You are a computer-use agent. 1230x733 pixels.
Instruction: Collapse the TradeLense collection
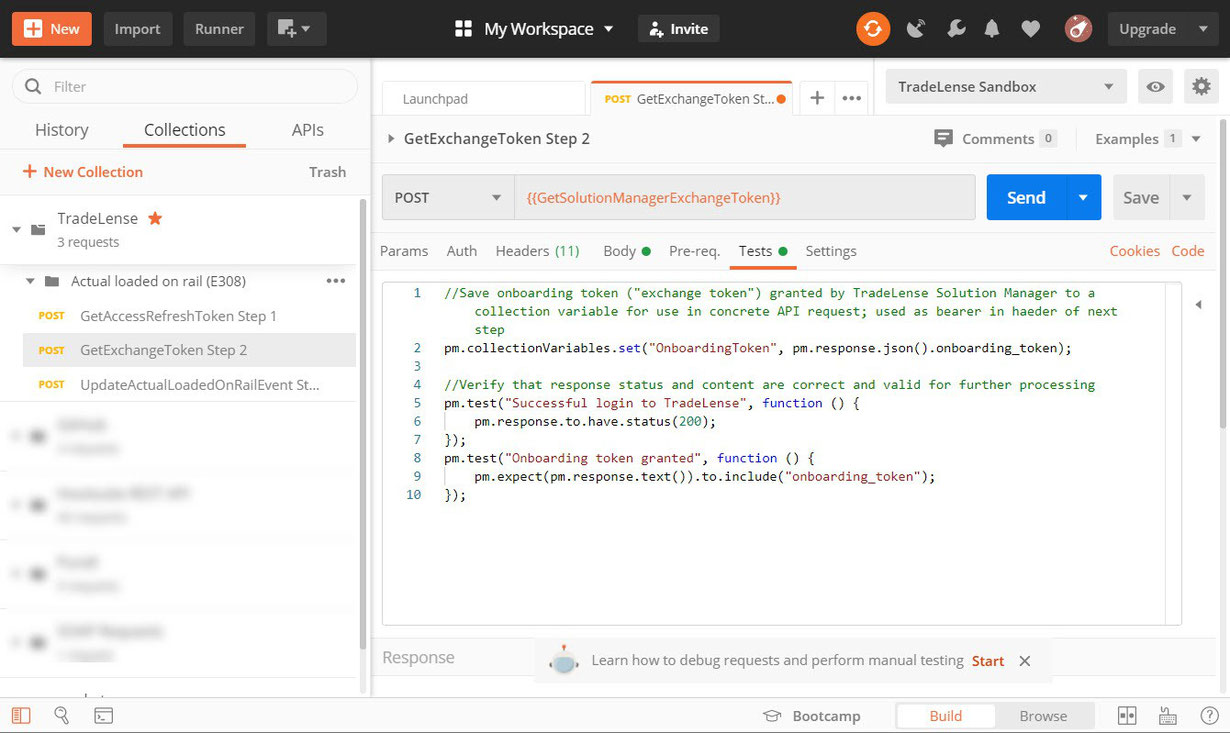coord(16,230)
